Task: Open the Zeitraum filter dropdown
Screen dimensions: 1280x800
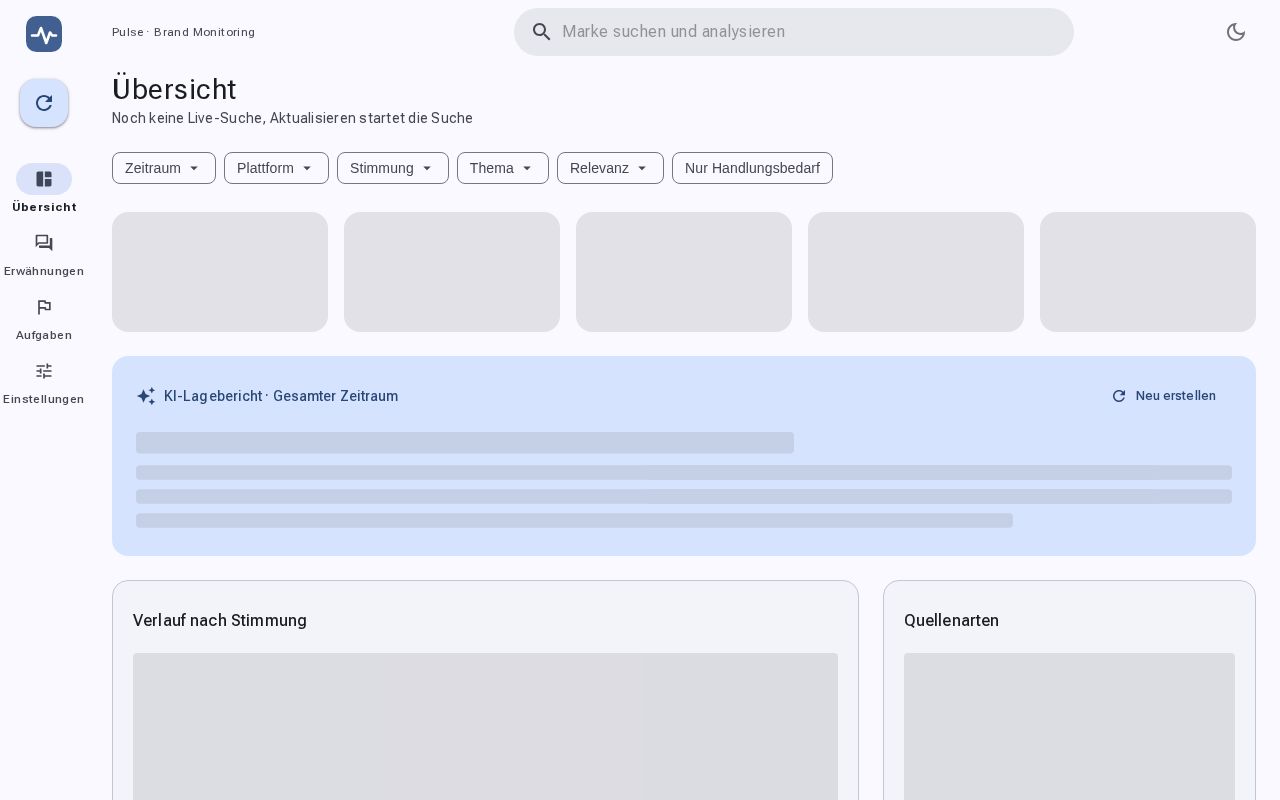Action: [x=164, y=168]
